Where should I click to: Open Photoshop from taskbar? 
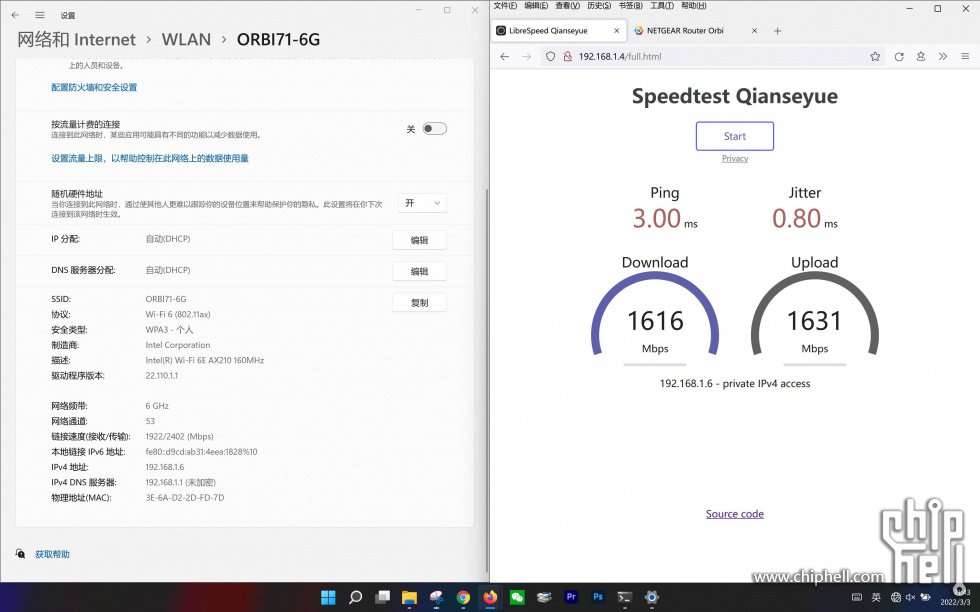[x=598, y=597]
